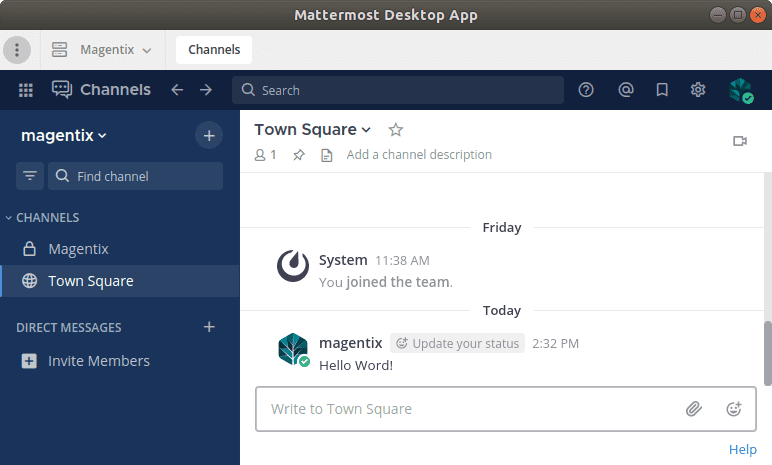772x465 pixels.
Task: Click the Hello Word! message text
Action: [356, 365]
